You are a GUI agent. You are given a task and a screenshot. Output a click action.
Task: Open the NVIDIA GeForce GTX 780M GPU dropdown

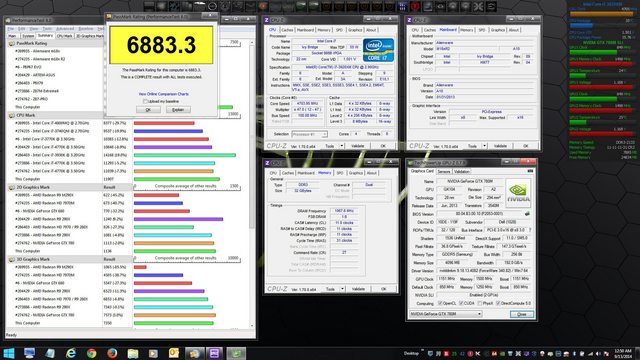(x=445, y=314)
